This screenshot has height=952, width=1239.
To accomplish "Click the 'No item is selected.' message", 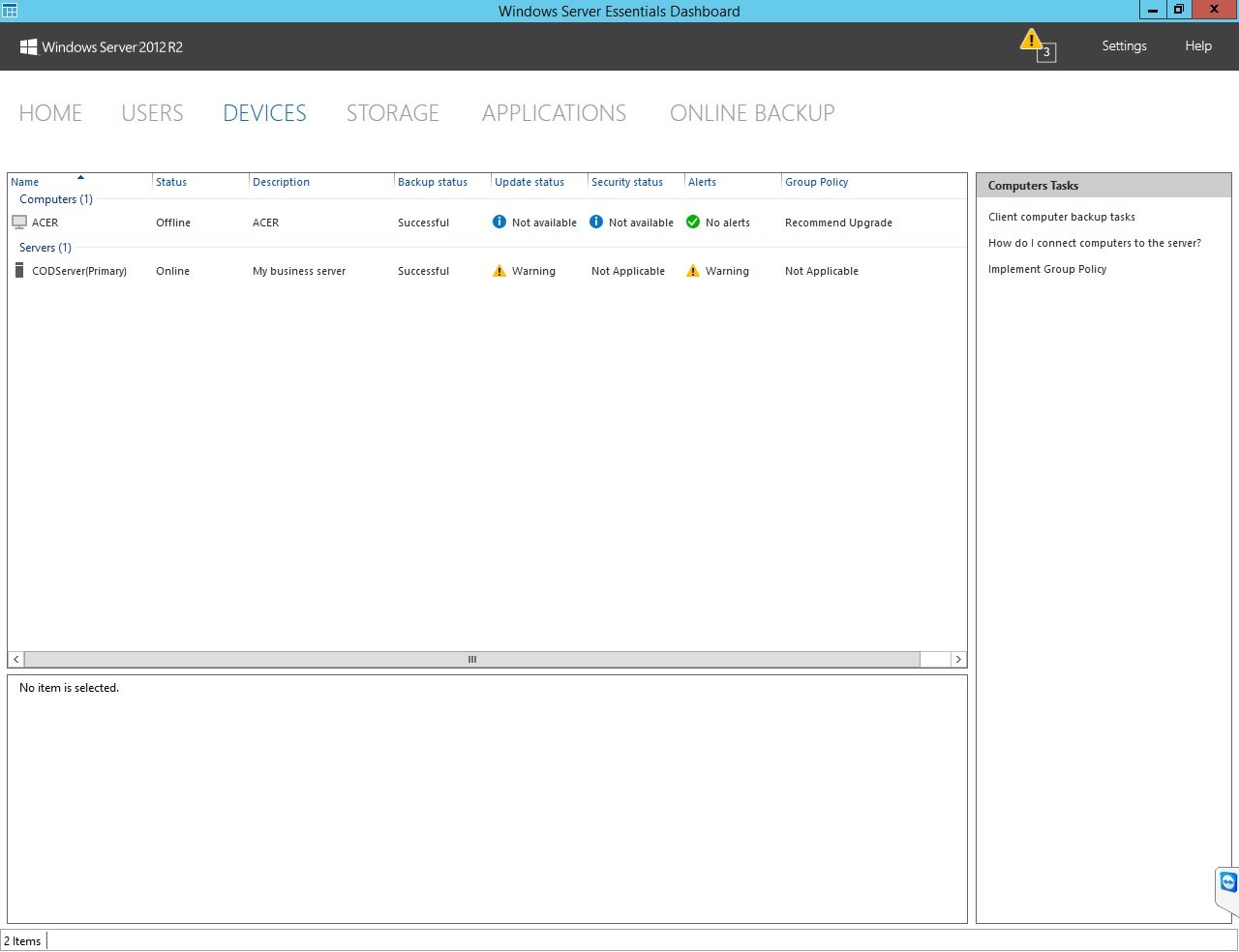I will (69, 688).
